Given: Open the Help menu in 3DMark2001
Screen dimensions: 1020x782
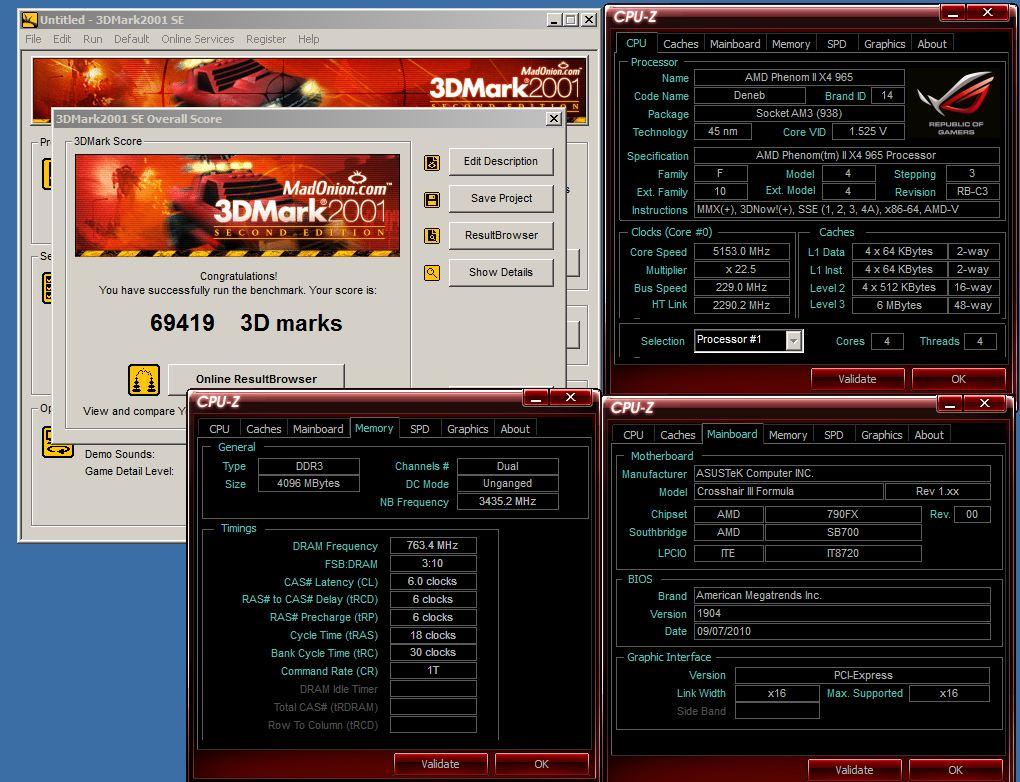Looking at the screenshot, I should coord(308,39).
